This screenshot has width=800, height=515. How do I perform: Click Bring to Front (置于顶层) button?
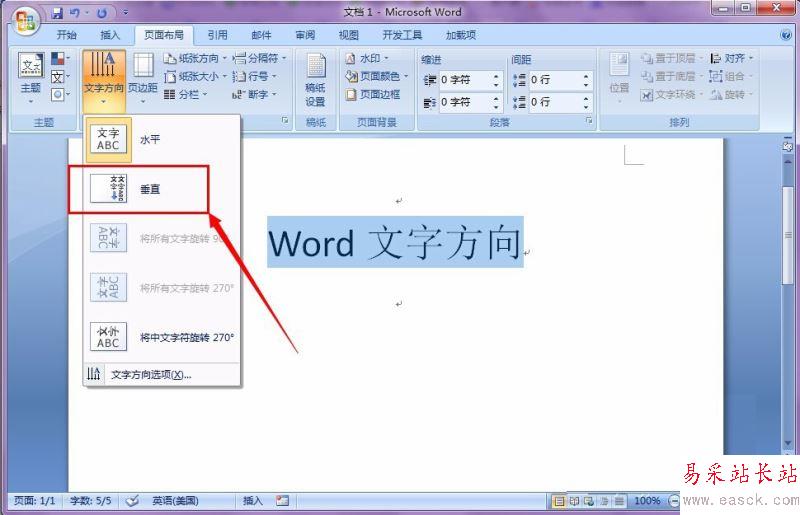671,58
